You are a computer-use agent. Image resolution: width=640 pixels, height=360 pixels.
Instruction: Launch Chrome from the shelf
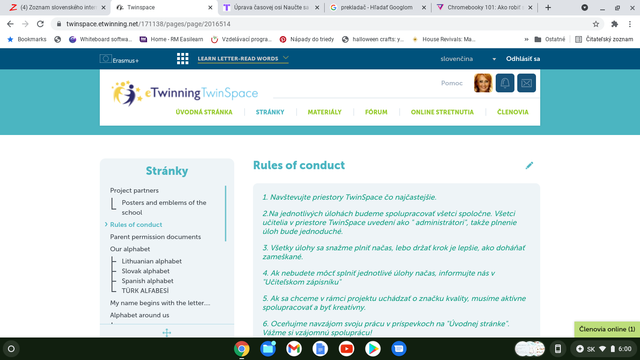point(242,349)
